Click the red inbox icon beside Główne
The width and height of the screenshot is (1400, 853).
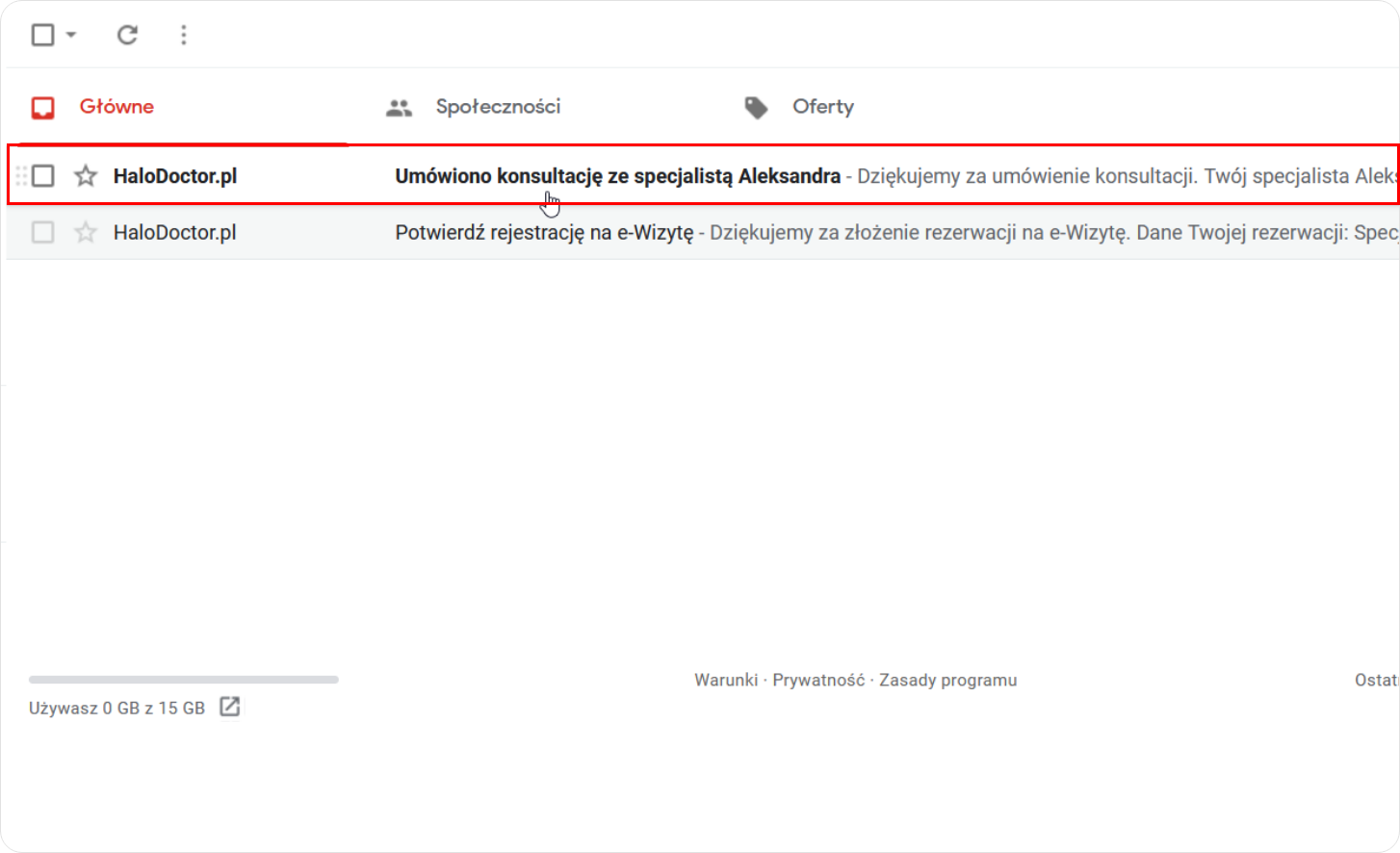[43, 108]
